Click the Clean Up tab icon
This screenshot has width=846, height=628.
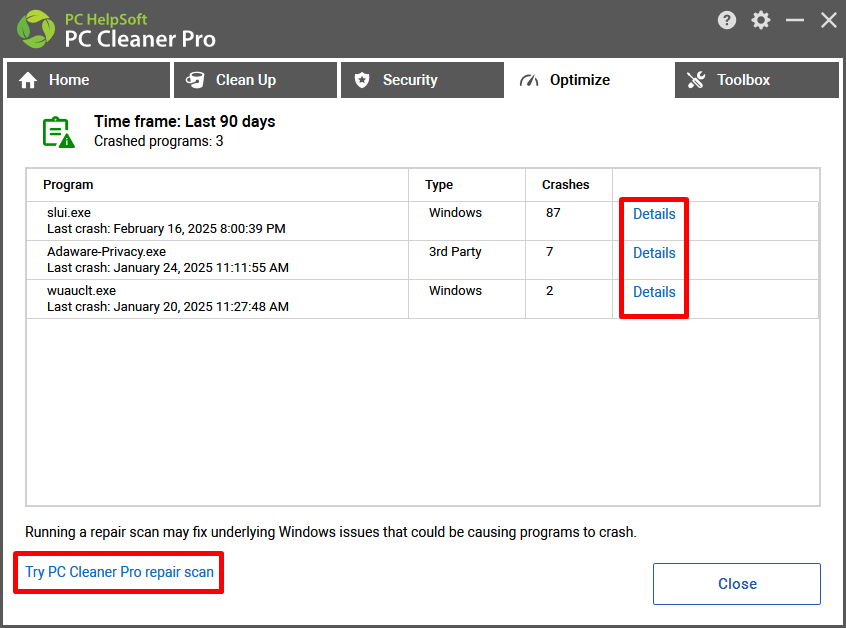point(195,80)
